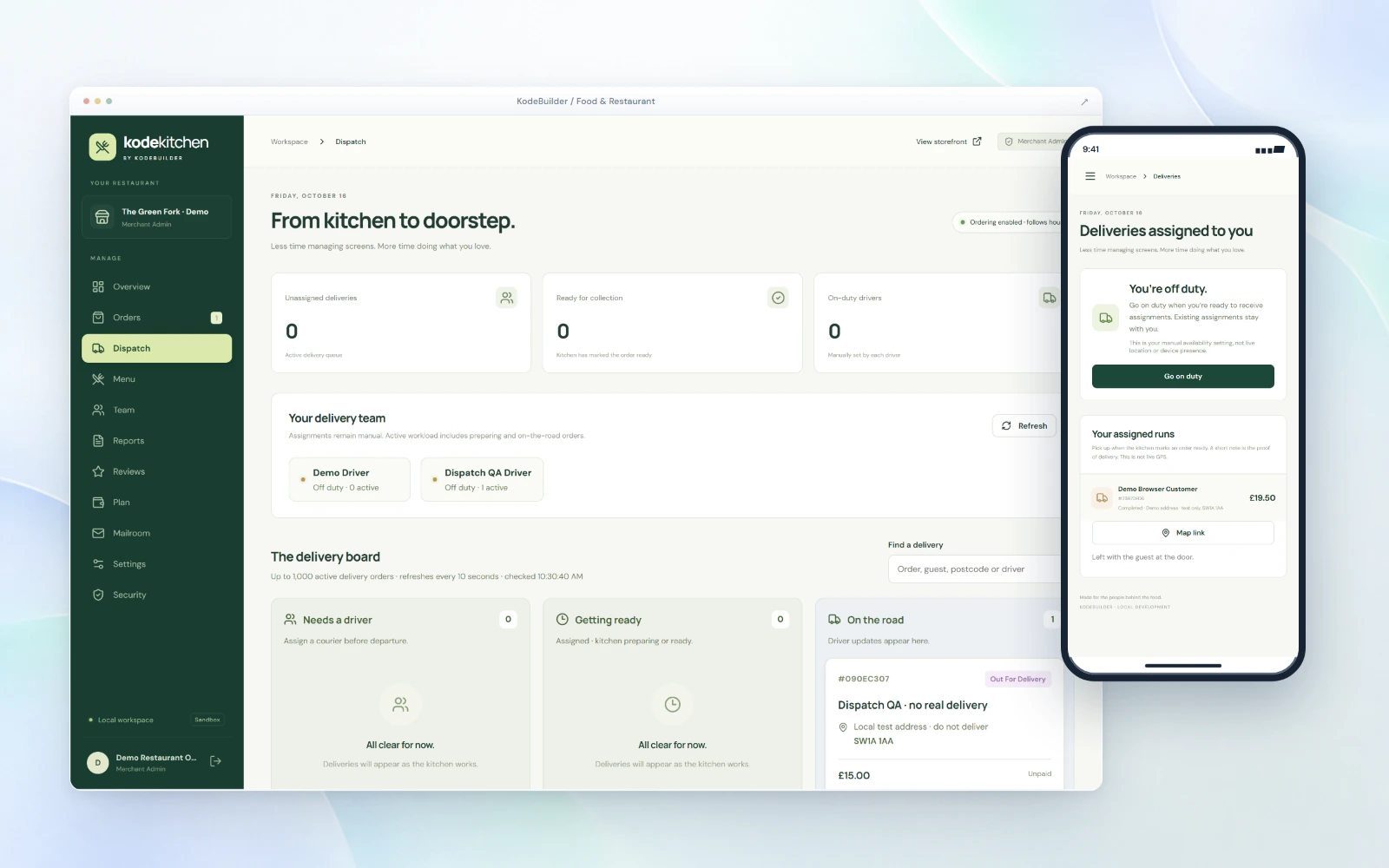Open the hamburger menu on phone
The image size is (1389, 868).
(x=1090, y=176)
